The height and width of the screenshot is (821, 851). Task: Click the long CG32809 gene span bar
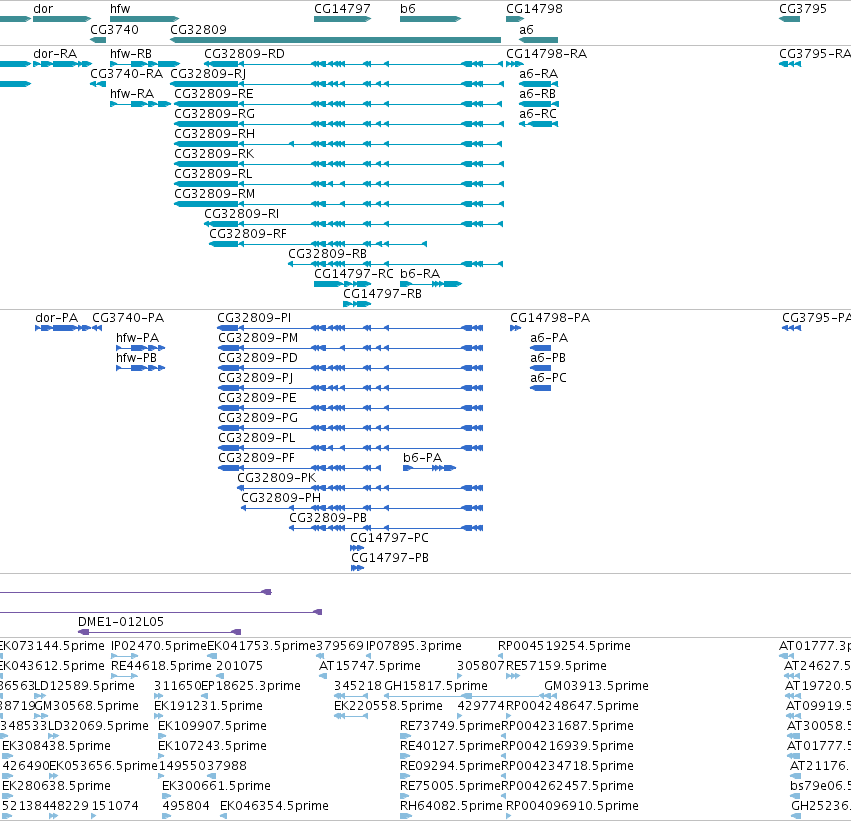pos(335,40)
